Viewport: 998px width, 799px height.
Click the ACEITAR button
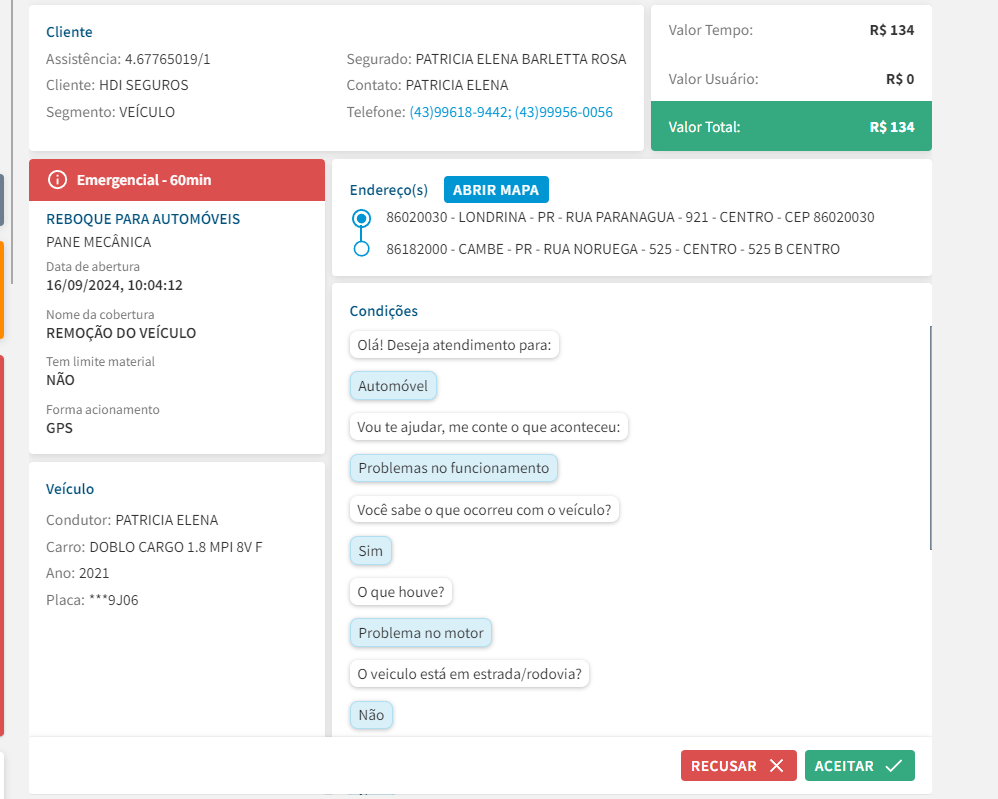click(859, 766)
